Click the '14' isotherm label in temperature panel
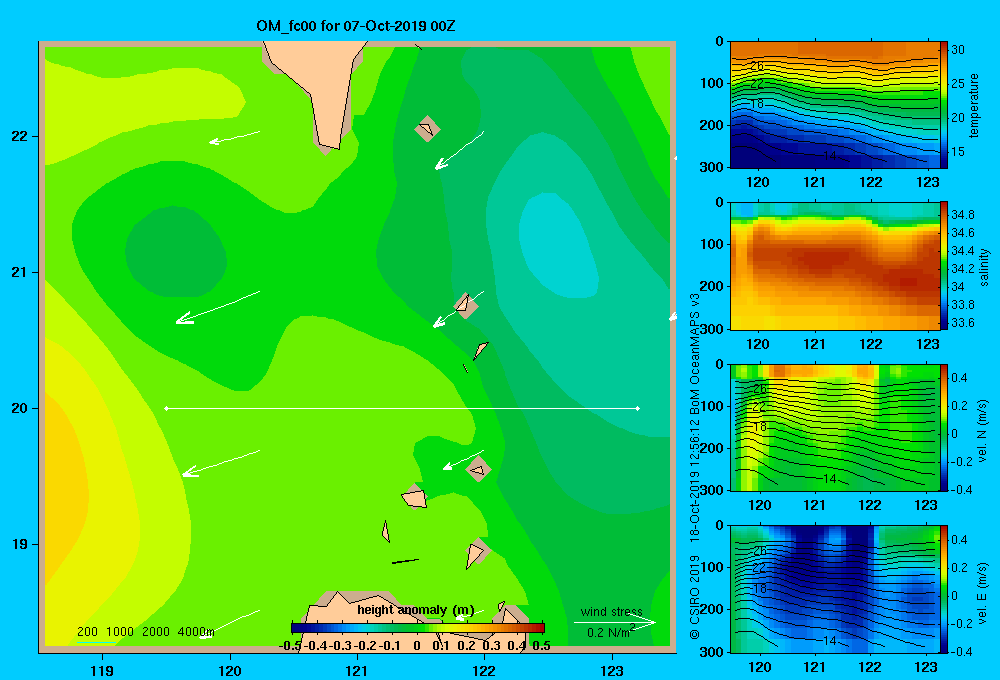1000x680 pixels. (830, 155)
